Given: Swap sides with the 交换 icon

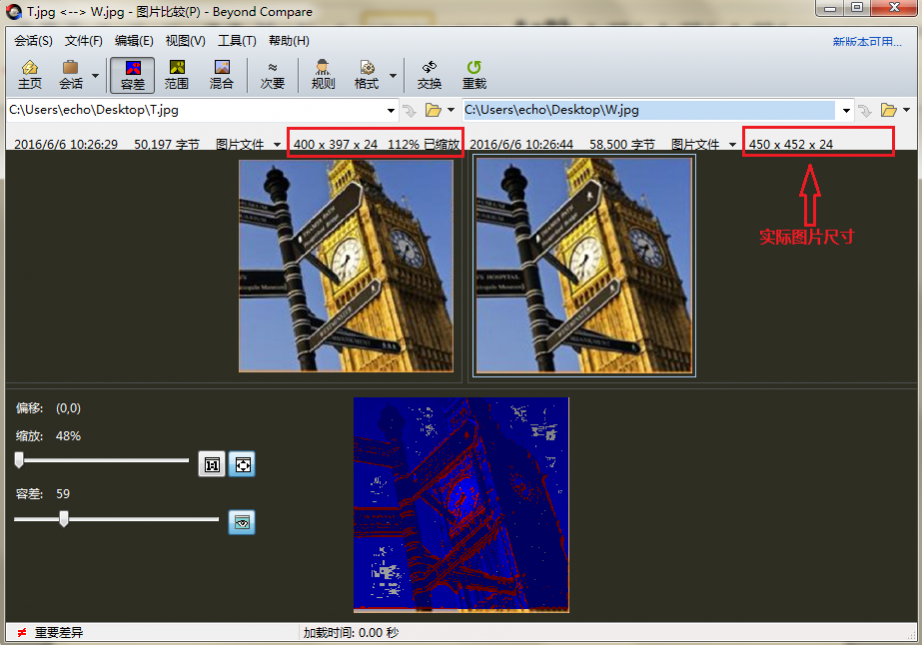Looking at the screenshot, I should [x=429, y=75].
